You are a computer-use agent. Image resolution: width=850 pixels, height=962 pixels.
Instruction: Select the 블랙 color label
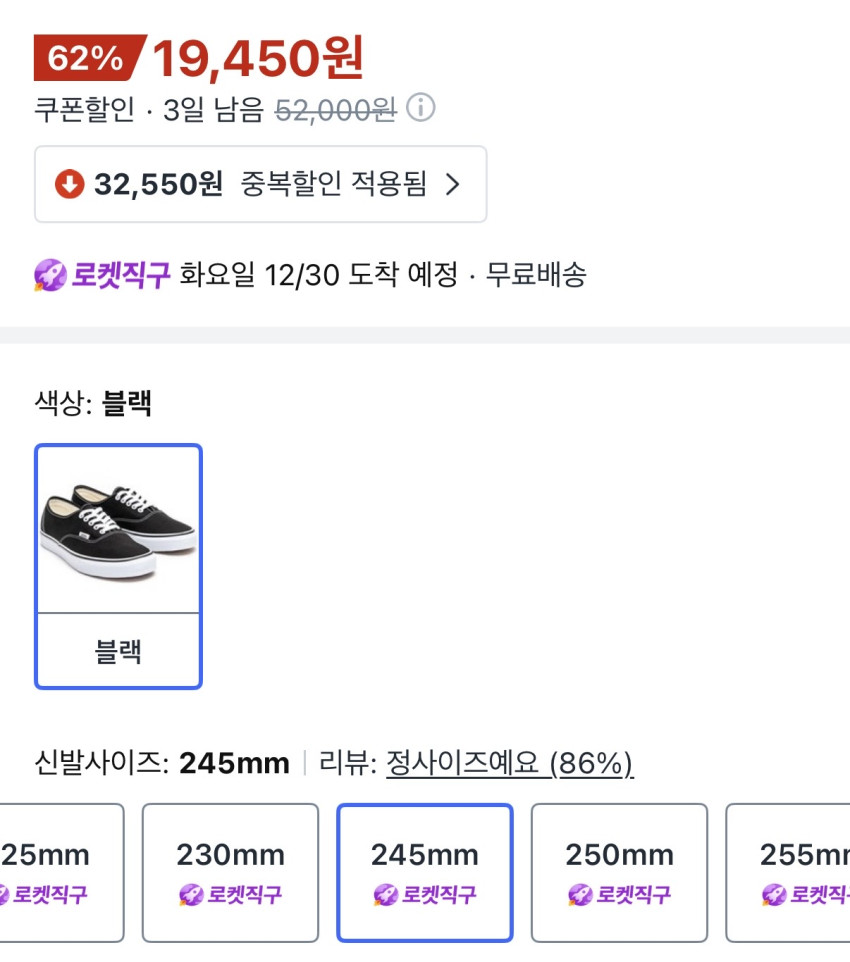[118, 652]
